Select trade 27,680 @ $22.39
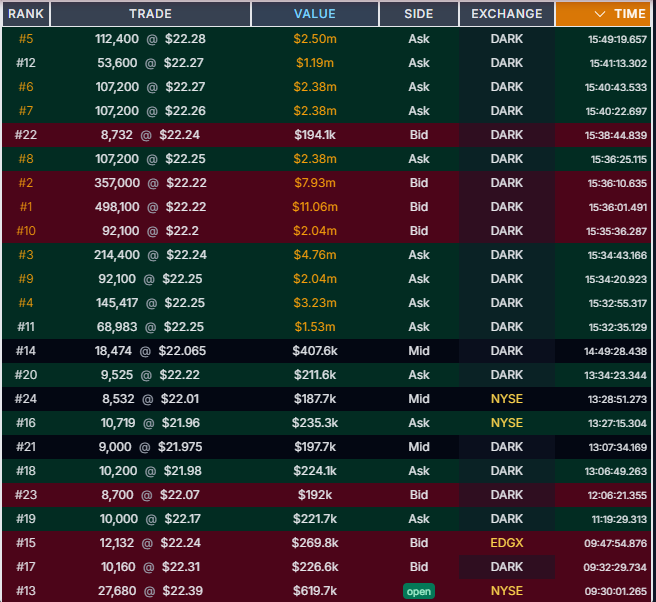This screenshot has width=656, height=602. point(150,591)
